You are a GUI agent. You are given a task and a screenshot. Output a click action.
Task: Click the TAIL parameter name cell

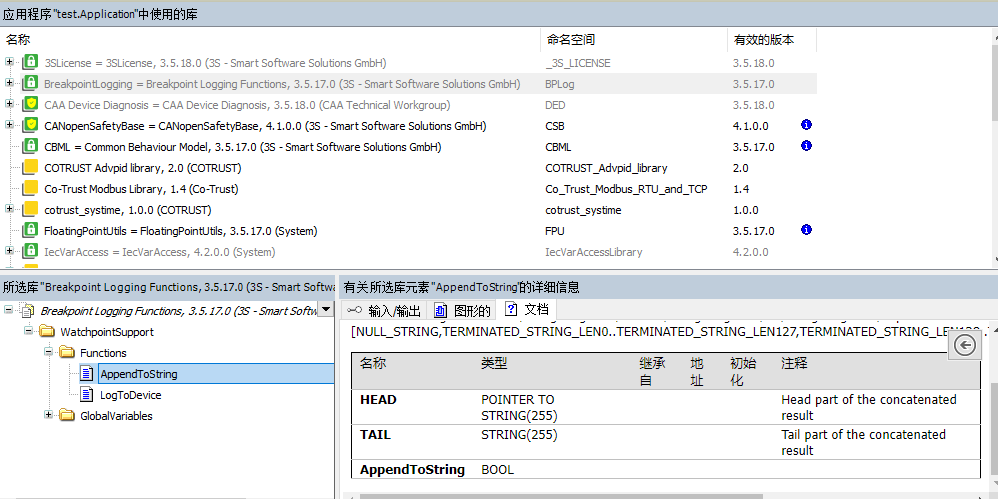376,435
